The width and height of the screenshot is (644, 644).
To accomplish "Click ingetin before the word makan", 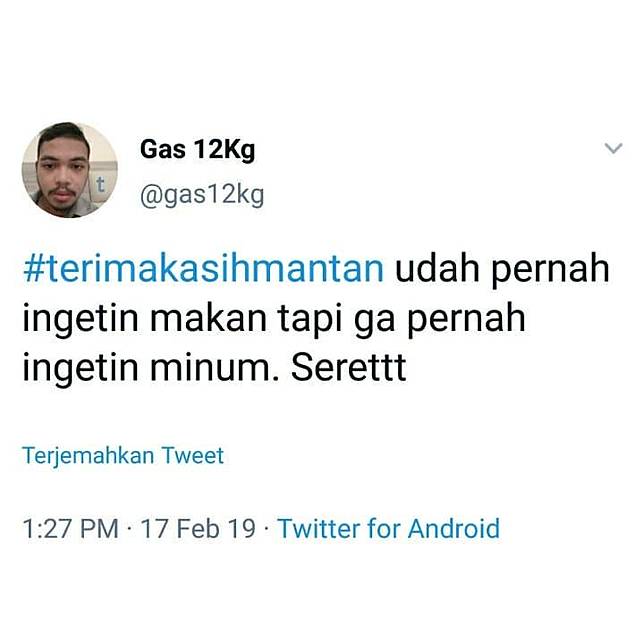I will 80,321.
